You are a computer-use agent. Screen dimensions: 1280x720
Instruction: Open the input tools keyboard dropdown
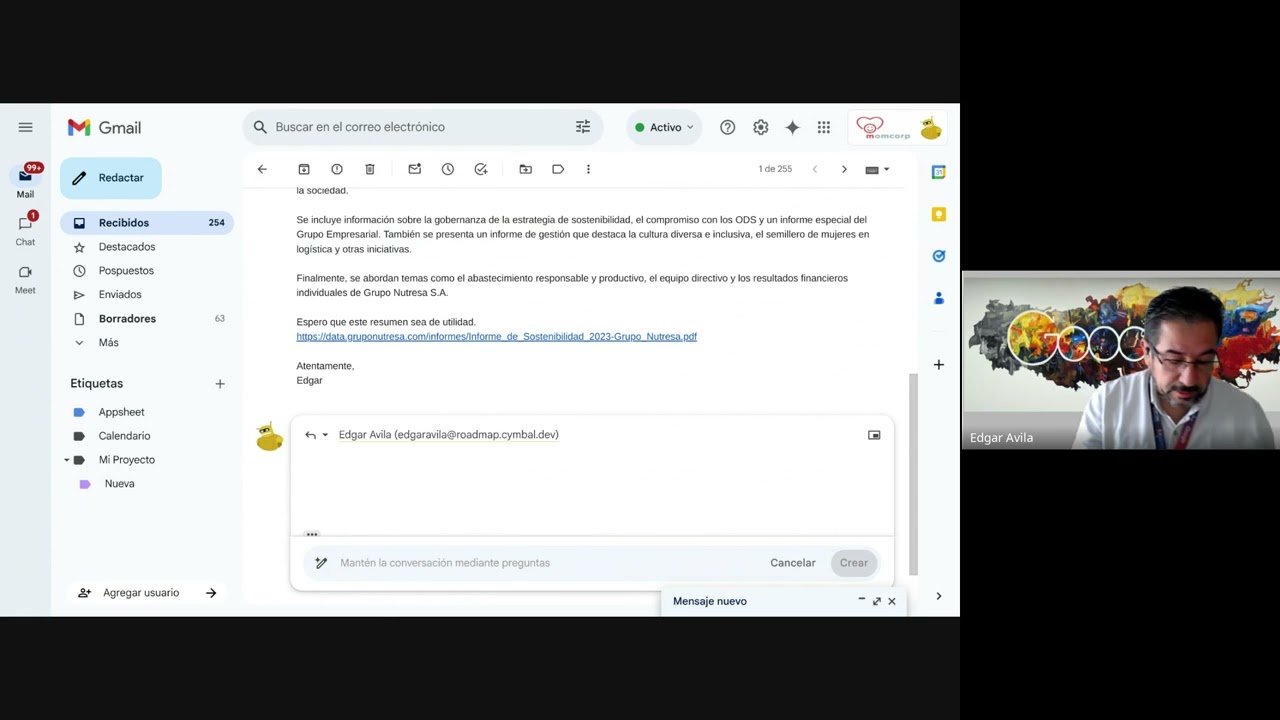point(877,170)
